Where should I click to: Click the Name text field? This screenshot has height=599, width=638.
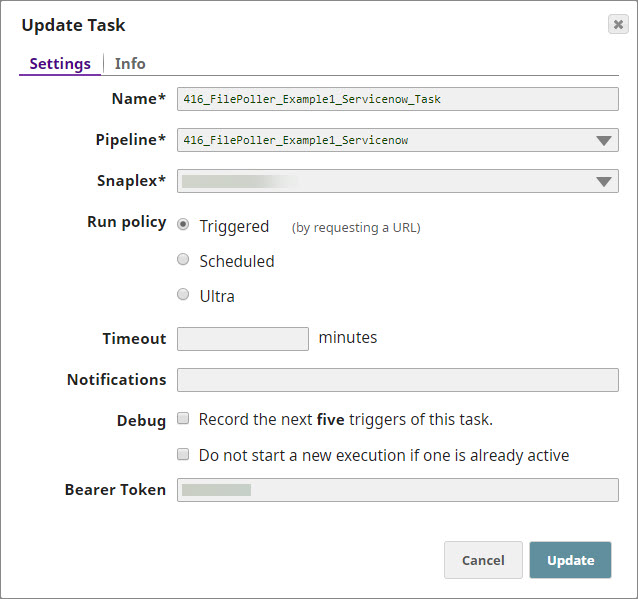(397, 99)
